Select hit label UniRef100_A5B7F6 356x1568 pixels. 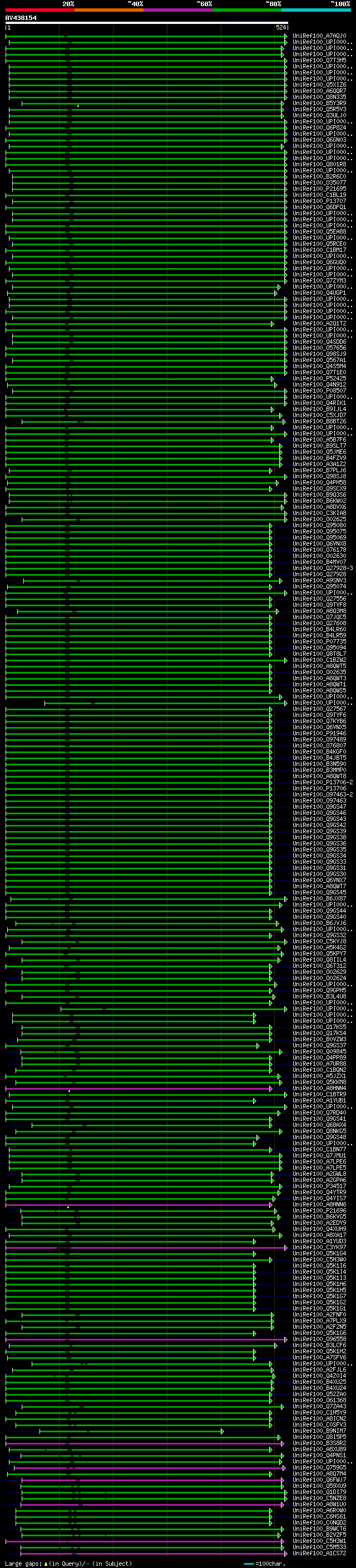pos(319,439)
